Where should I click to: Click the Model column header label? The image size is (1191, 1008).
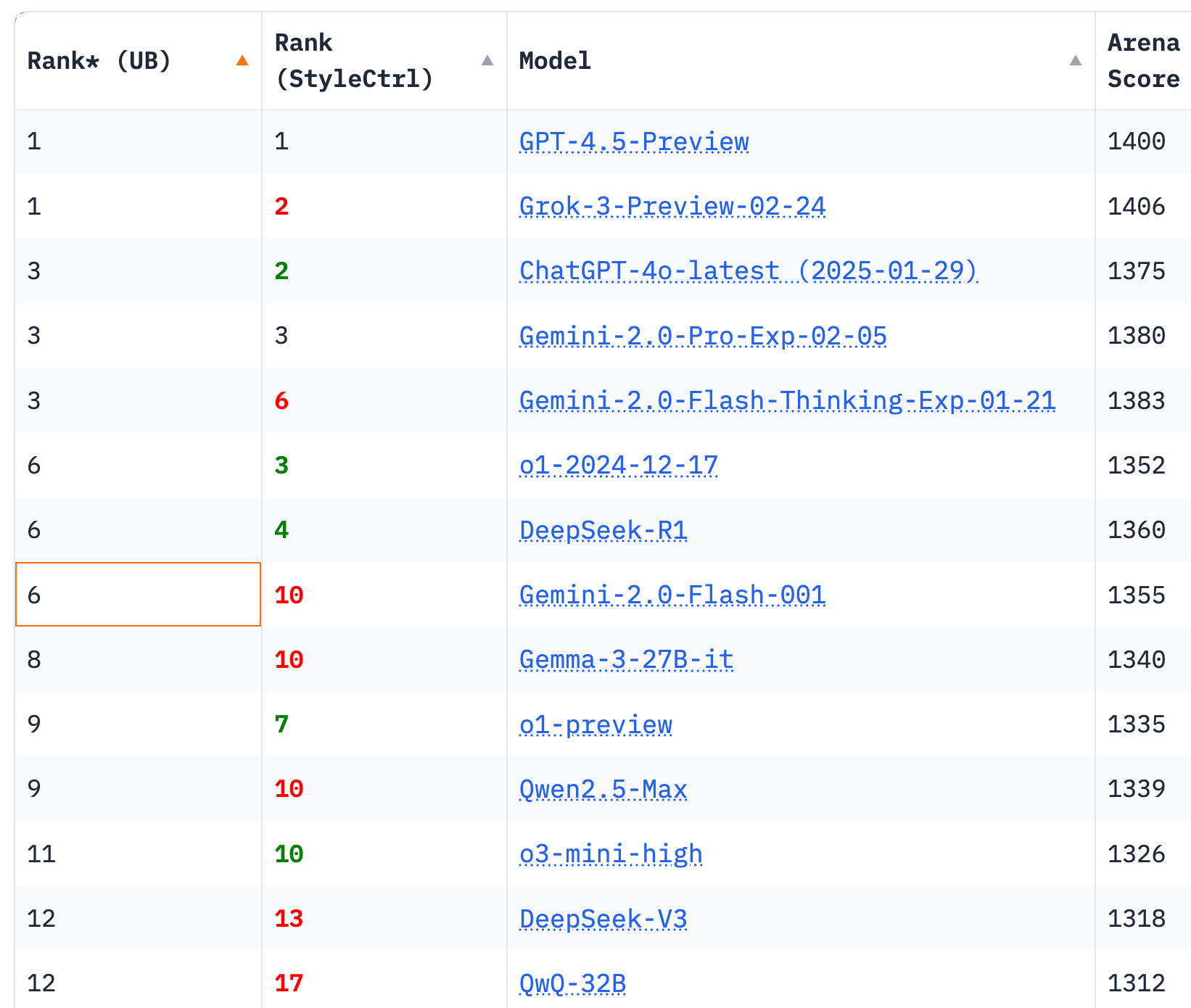click(x=555, y=61)
